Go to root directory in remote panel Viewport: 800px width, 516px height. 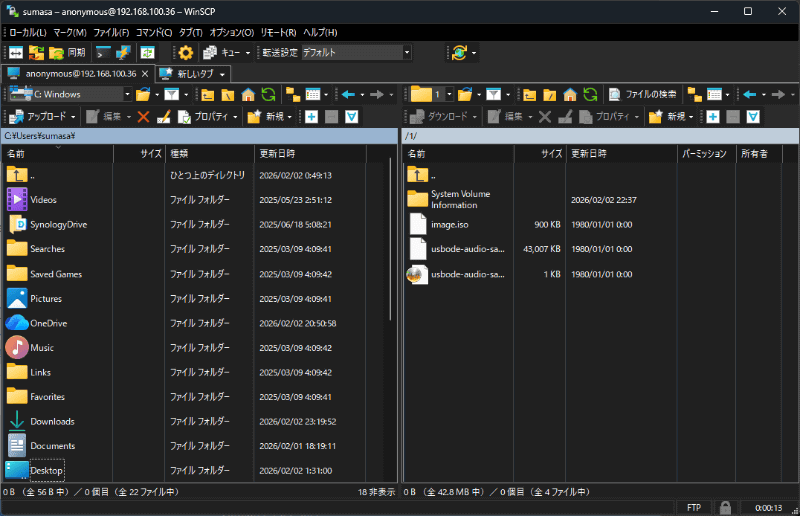tap(549, 94)
